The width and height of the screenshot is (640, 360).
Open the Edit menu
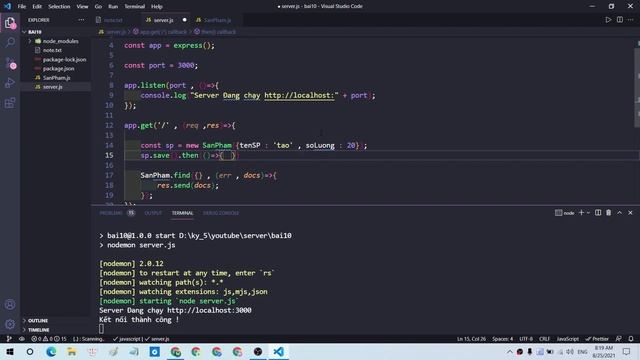click(37, 6)
